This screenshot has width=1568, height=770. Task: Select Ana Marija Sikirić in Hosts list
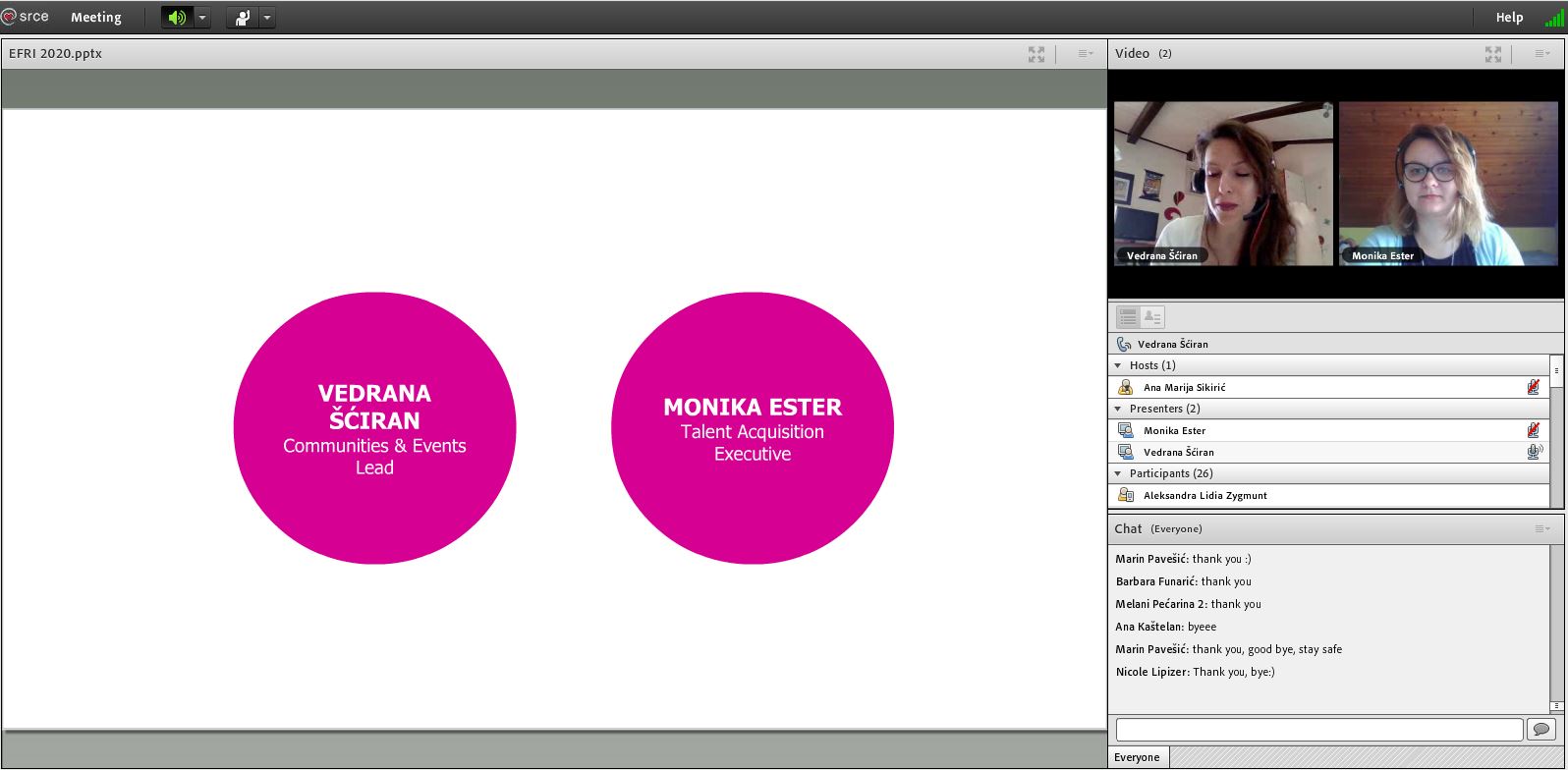pos(1184,388)
